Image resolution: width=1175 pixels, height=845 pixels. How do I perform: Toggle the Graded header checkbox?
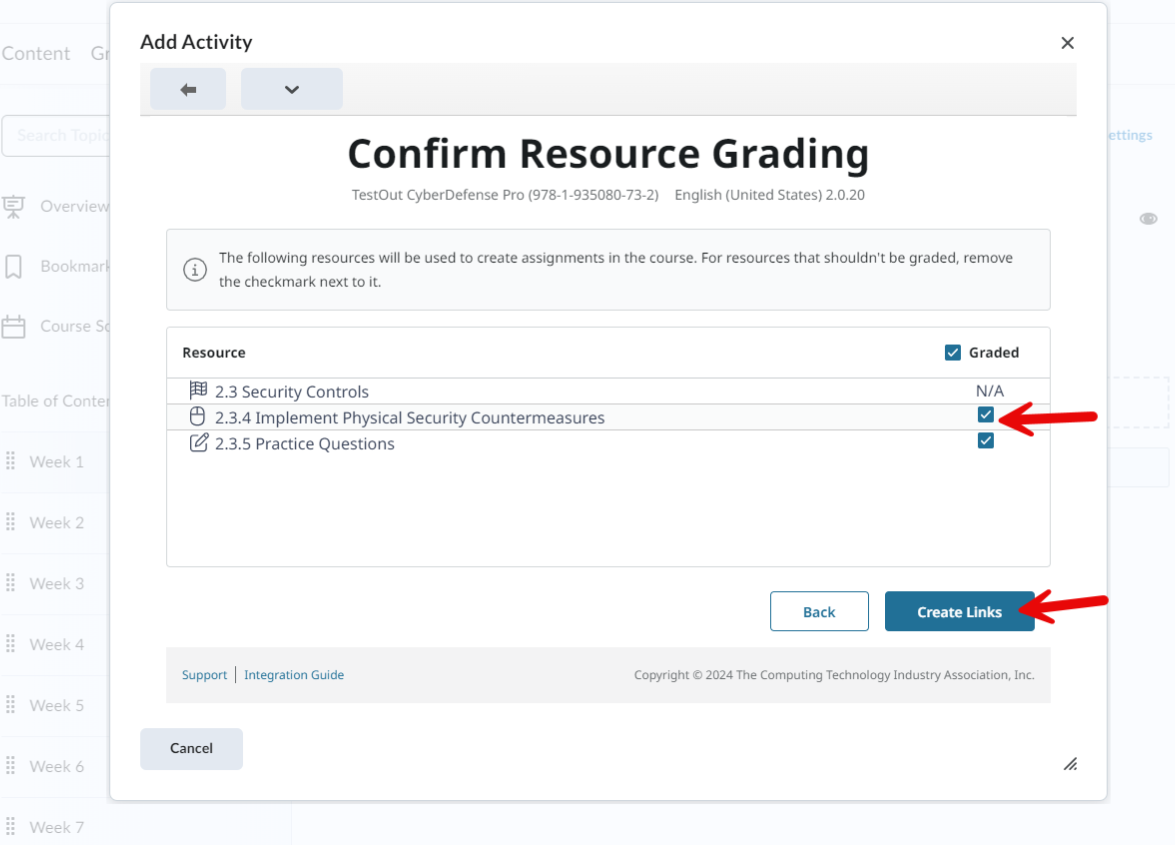click(x=953, y=352)
